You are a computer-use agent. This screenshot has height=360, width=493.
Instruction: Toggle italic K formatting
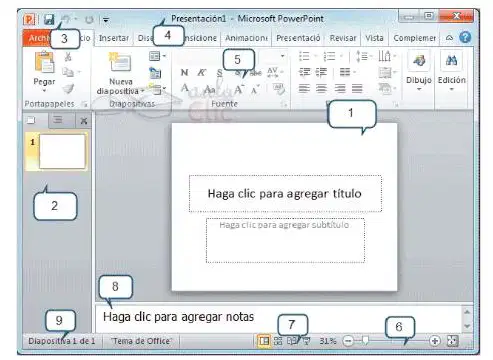(201, 72)
